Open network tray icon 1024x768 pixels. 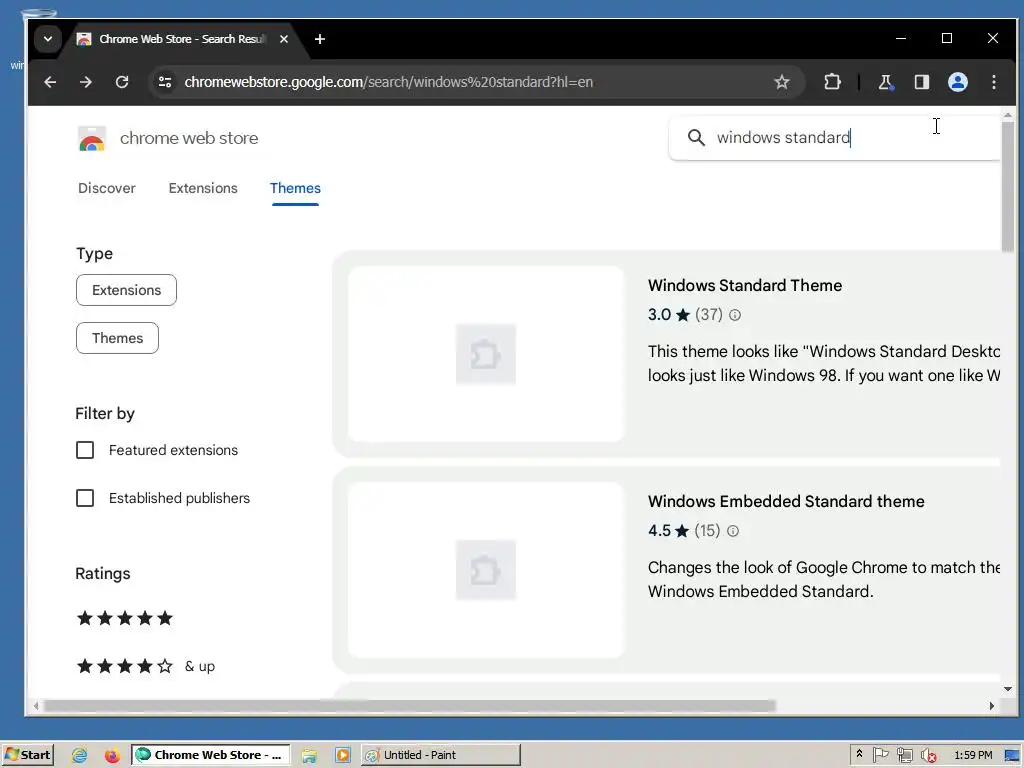(x=904, y=755)
